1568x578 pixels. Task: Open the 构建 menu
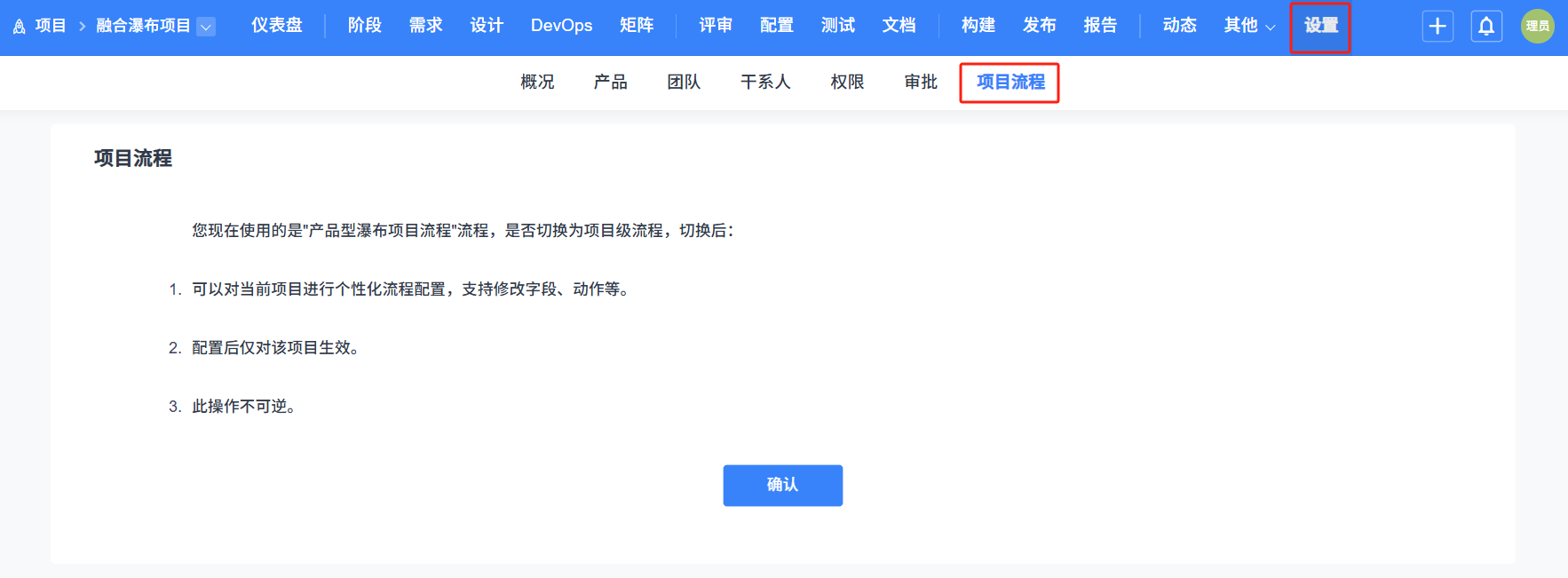(x=978, y=26)
